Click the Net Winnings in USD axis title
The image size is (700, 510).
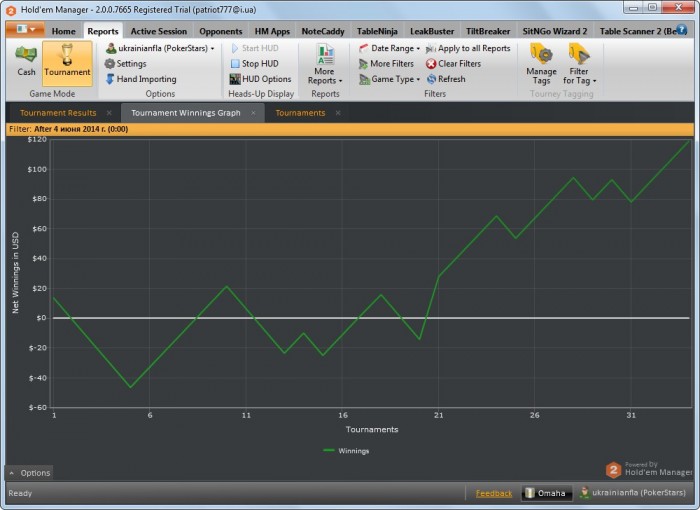click(16, 272)
